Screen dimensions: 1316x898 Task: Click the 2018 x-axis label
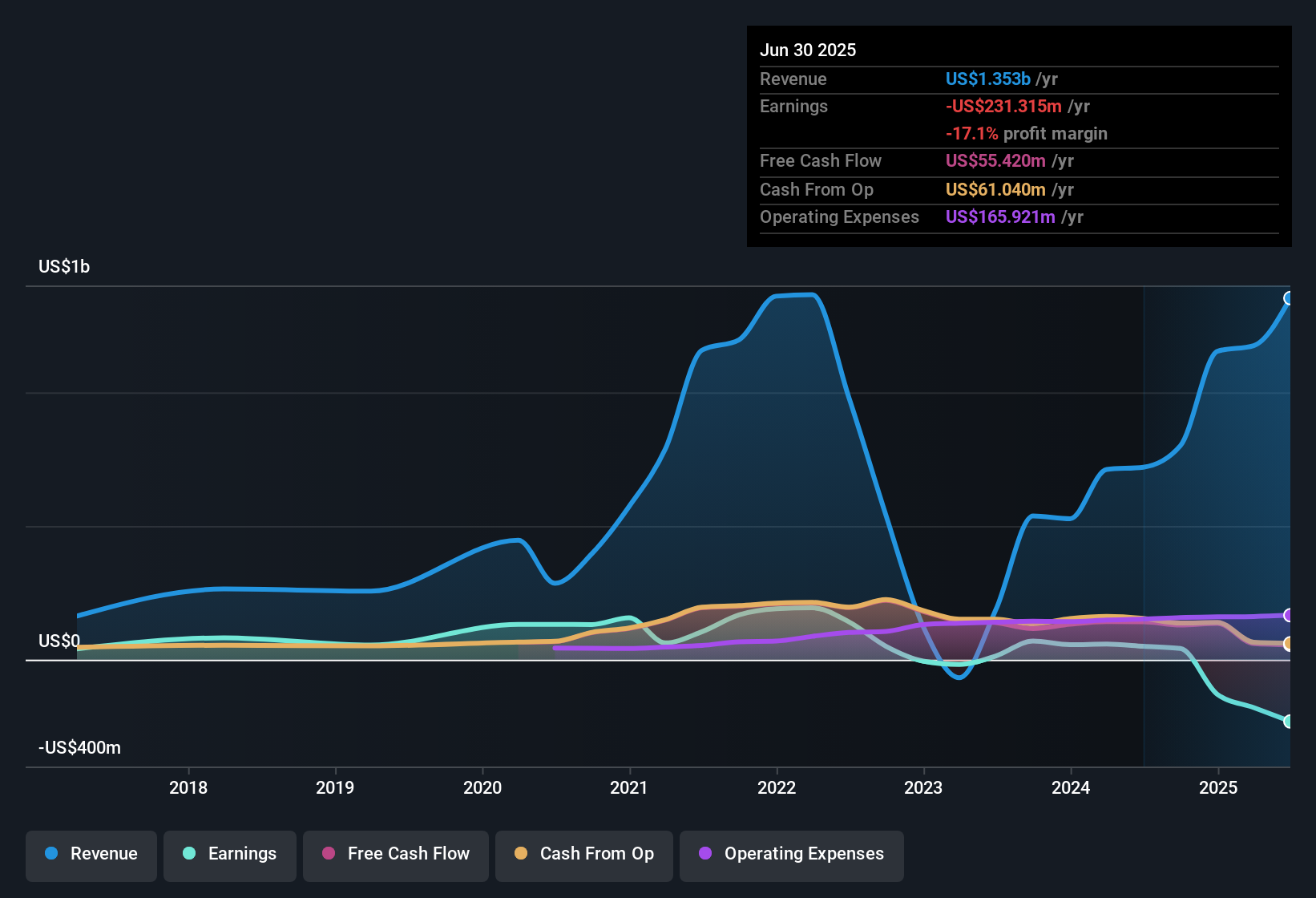[x=188, y=788]
